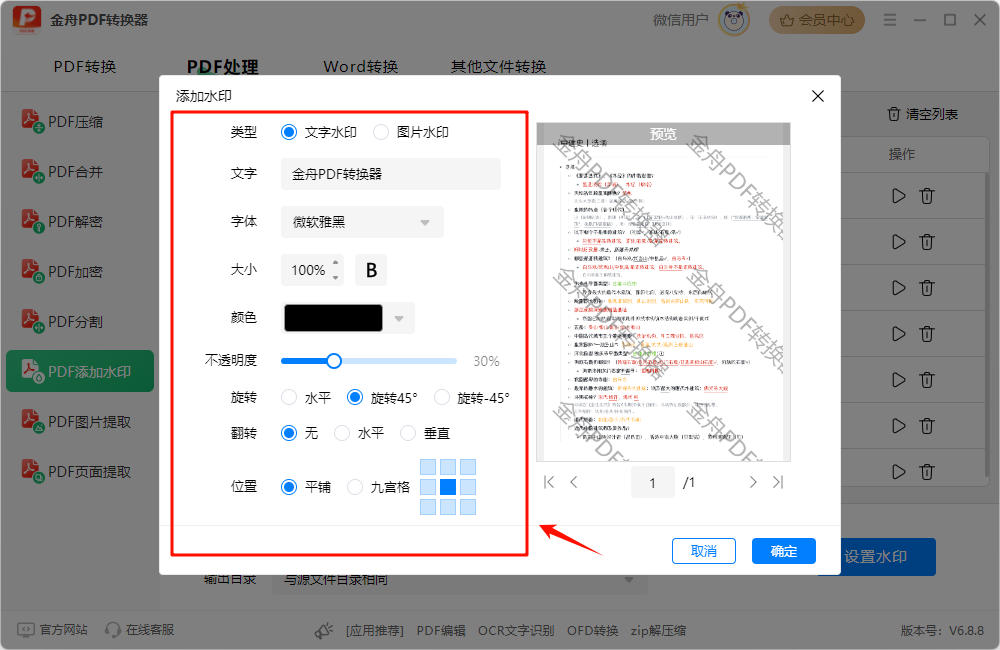Open zip解压缩 recommended app
The height and width of the screenshot is (650, 1000).
point(658,631)
